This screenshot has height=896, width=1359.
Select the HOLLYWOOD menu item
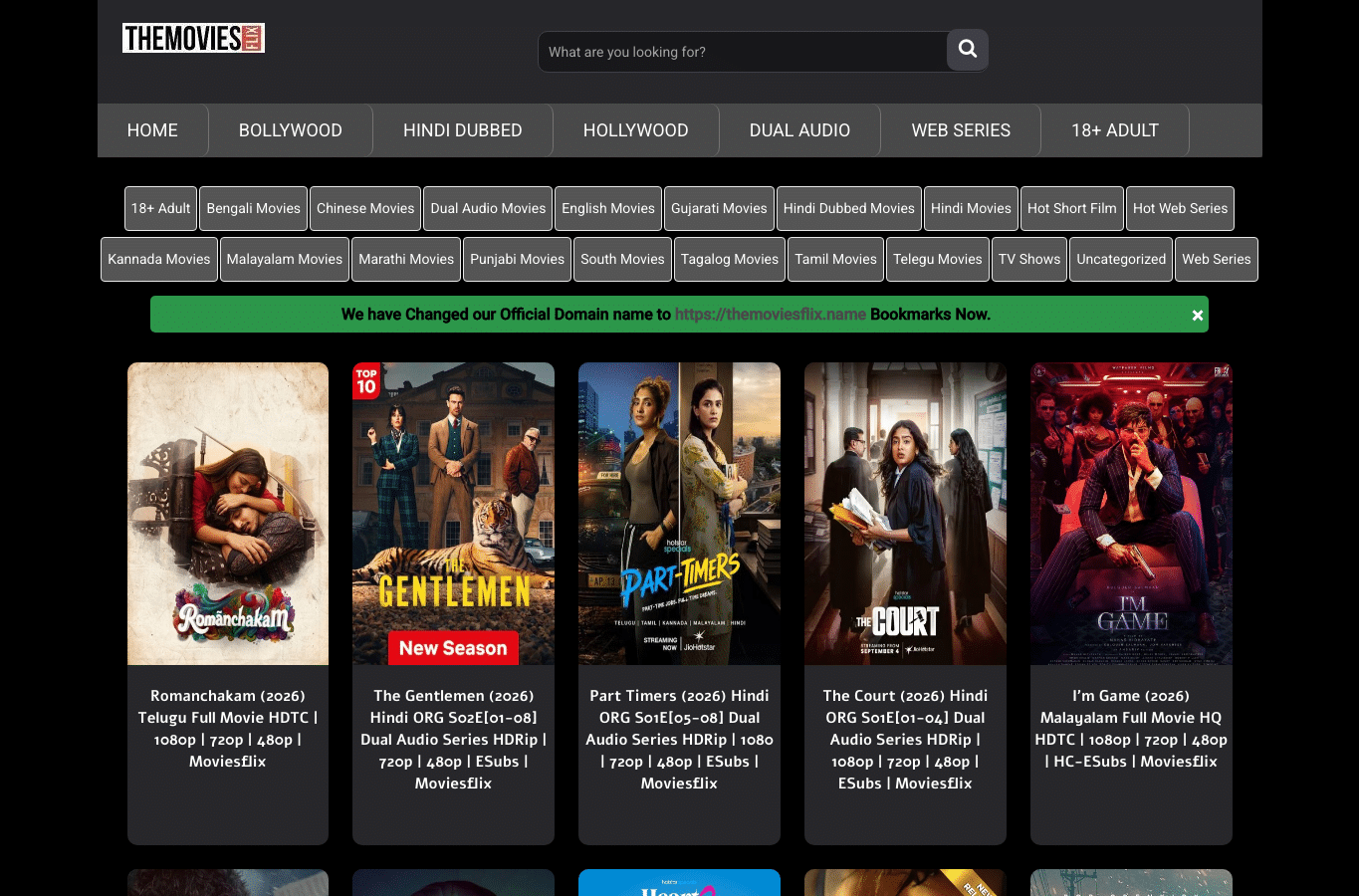tap(636, 130)
